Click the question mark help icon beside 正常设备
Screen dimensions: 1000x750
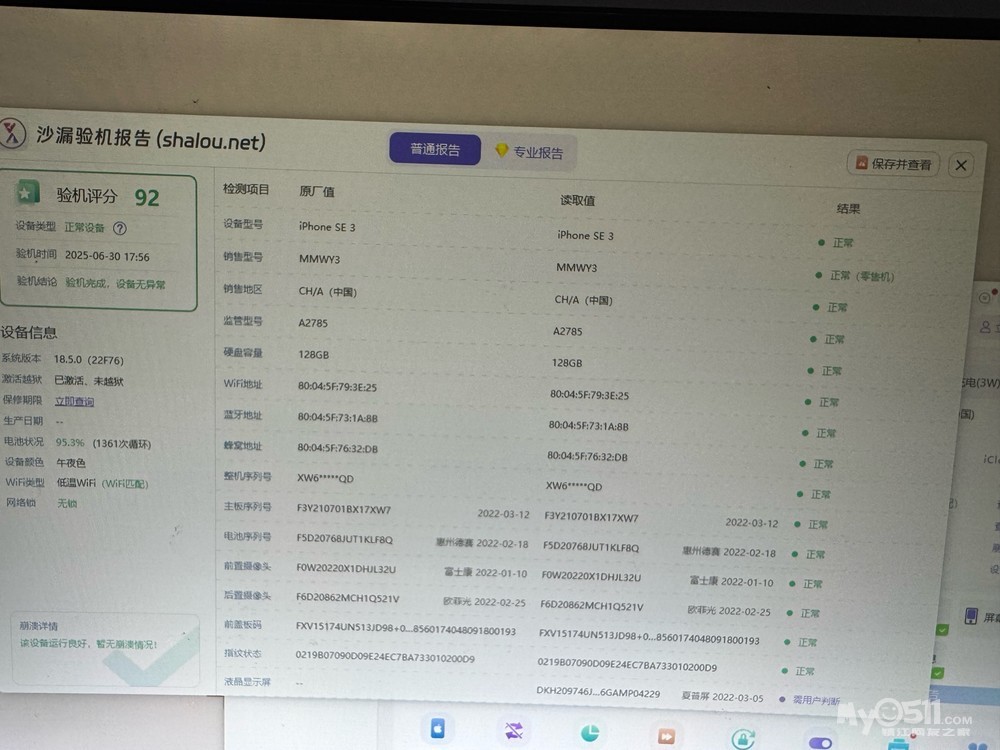tap(120, 228)
